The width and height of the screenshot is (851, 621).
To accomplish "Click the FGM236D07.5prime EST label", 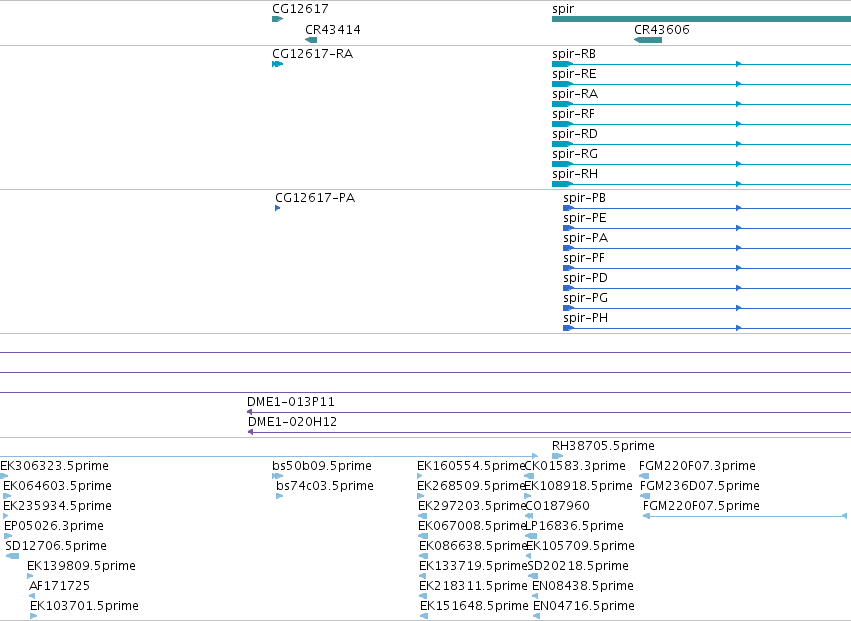I will click(700, 486).
